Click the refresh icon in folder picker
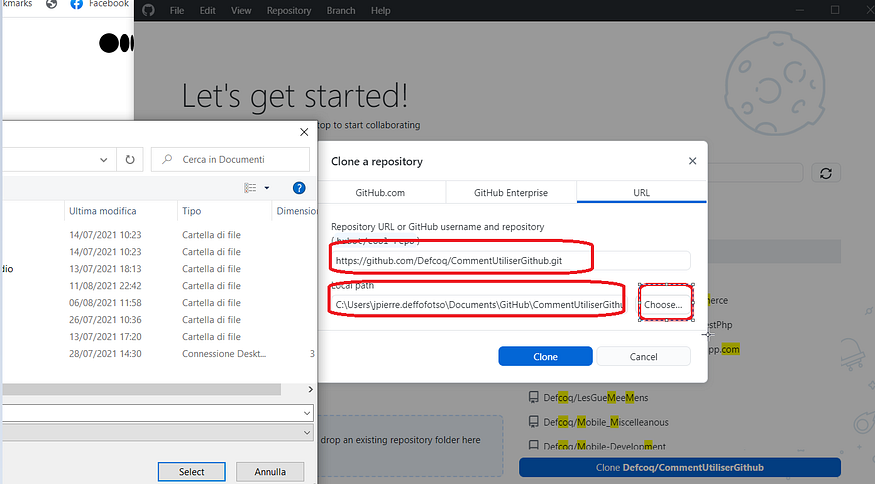The height and width of the screenshot is (484, 875). [x=129, y=160]
